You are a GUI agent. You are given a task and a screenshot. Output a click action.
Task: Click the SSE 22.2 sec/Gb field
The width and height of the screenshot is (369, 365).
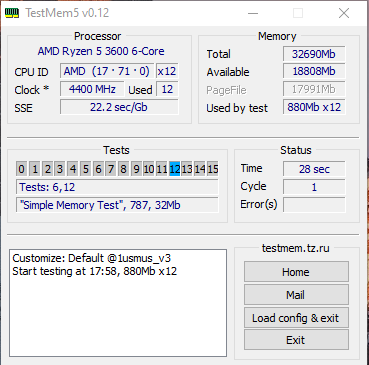point(119,107)
